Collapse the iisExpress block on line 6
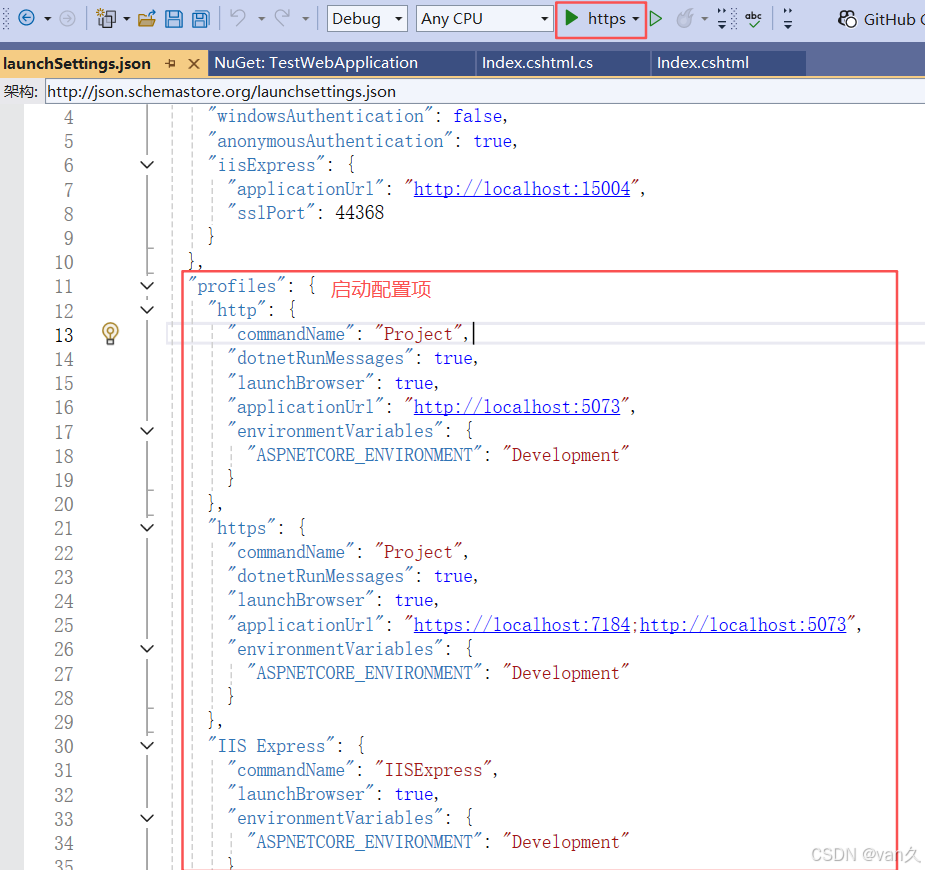This screenshot has height=870, width=925. tap(147, 165)
